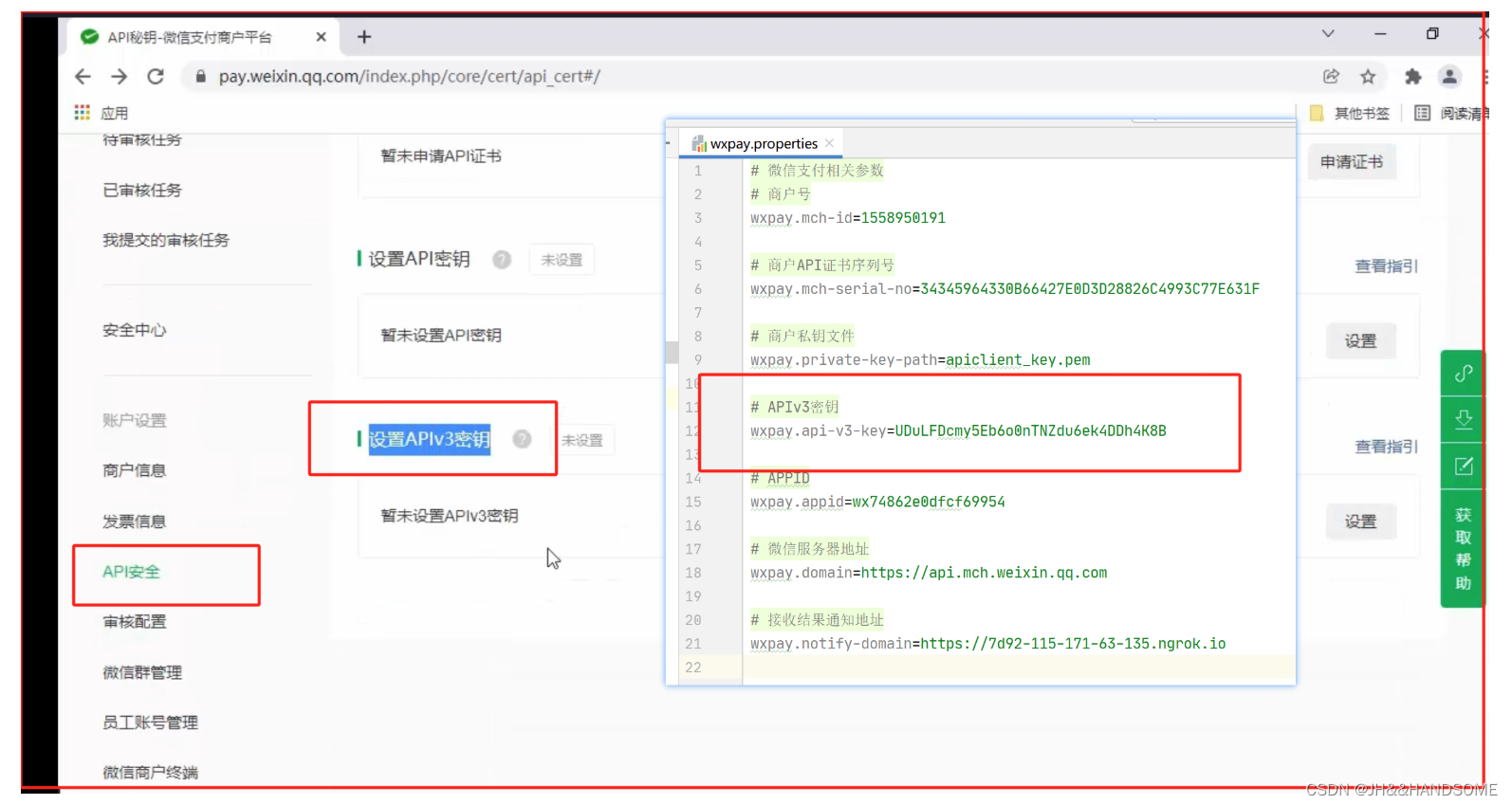Click the # 微信支付相关参数 comment line
Image resolution: width=1512 pixels, height=805 pixels.
(817, 171)
